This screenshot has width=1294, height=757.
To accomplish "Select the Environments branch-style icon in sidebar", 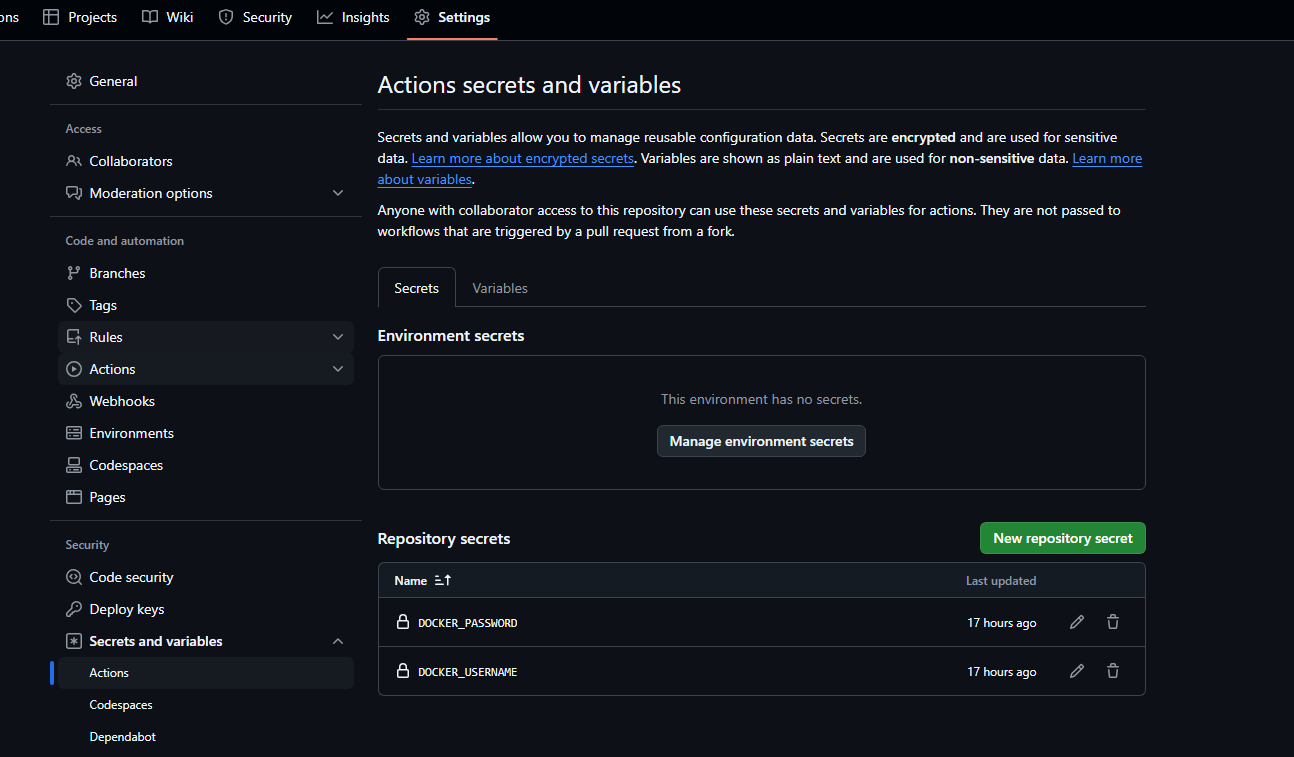I will [x=73, y=432].
